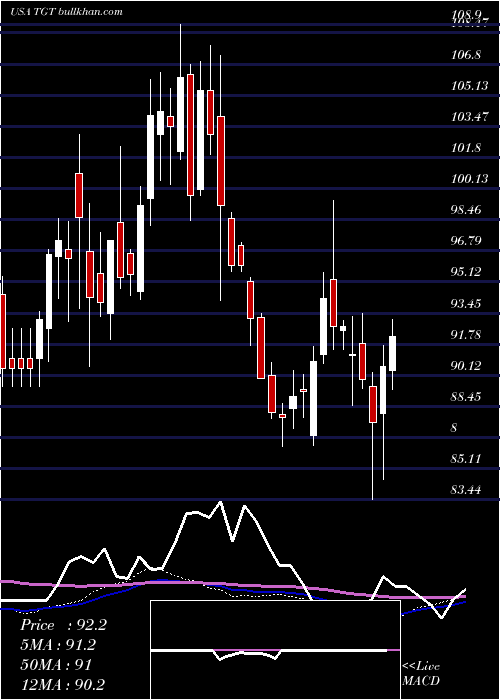Click inside the MACD inset box
Image resolution: width=500 pixels, height=700 pixels.
pyautogui.click(x=275, y=650)
